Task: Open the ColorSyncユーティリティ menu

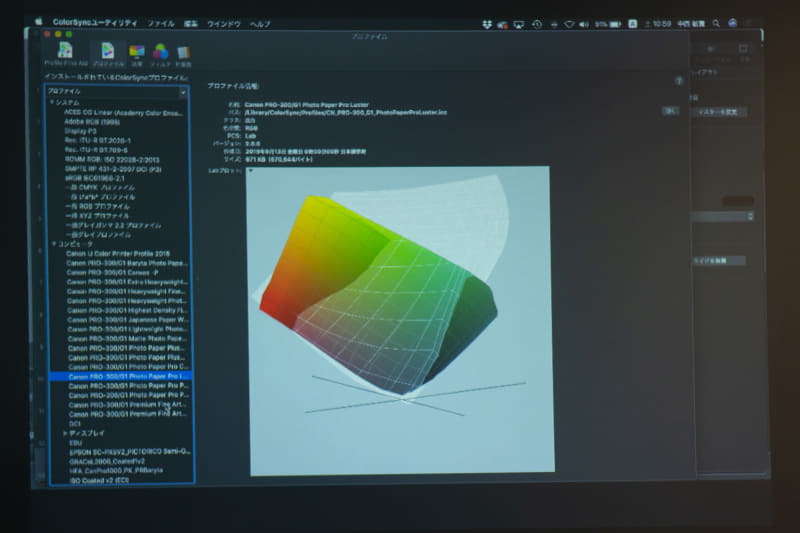Action: pos(95,22)
